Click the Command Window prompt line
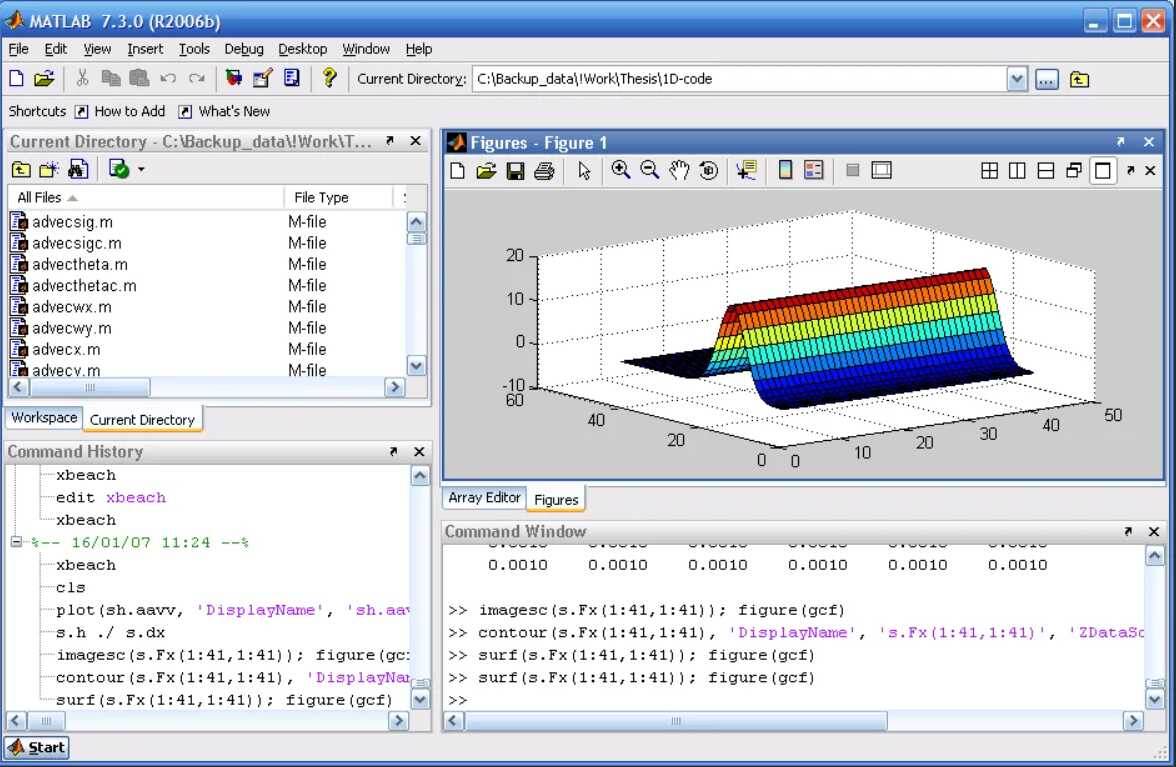Viewport: 1176px width, 767px height. 794,700
